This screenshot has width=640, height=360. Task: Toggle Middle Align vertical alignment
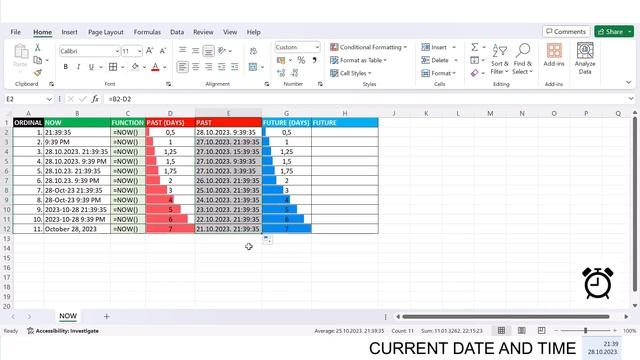[196, 51]
